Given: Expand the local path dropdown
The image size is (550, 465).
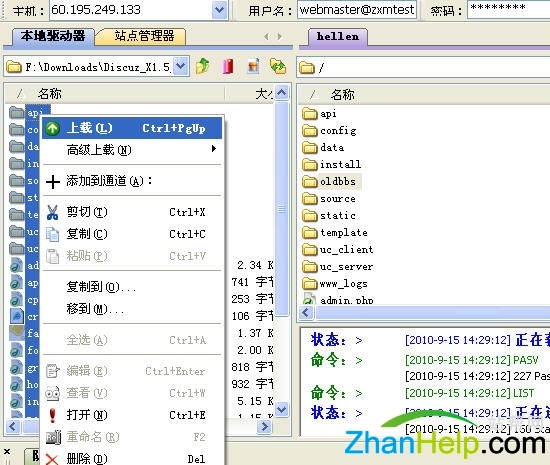Looking at the screenshot, I should (x=180, y=66).
